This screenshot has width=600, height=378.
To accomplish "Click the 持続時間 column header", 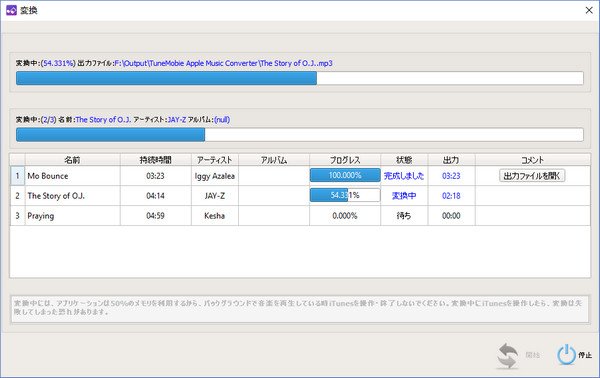I will [155, 160].
